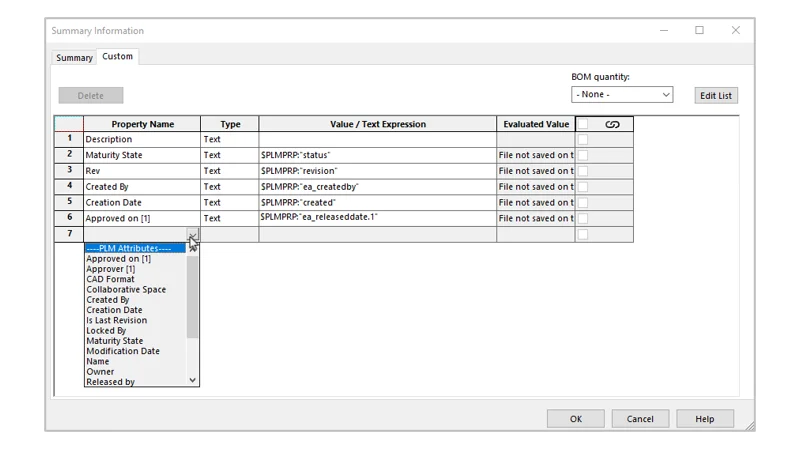Tick the header checkbox beside Evaluated Value

[x=583, y=124]
